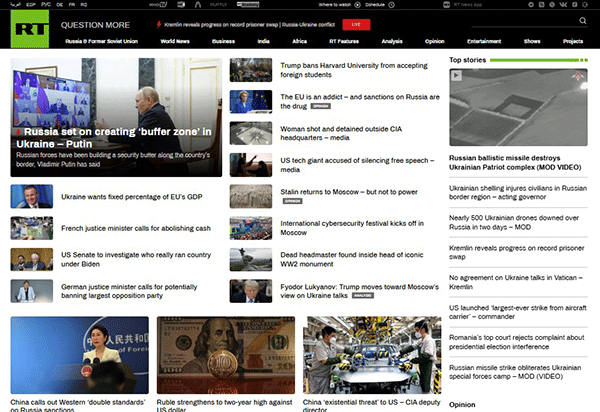Open Trump bans Harvard foreign students article

354,70
